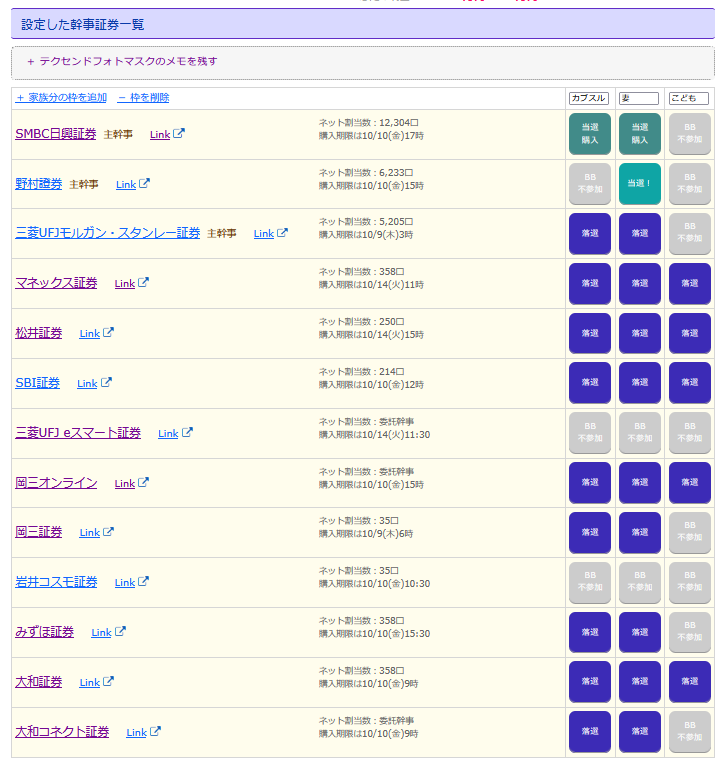Click the external link icon for 三菱UFJ eスマート証券

click(x=187, y=432)
